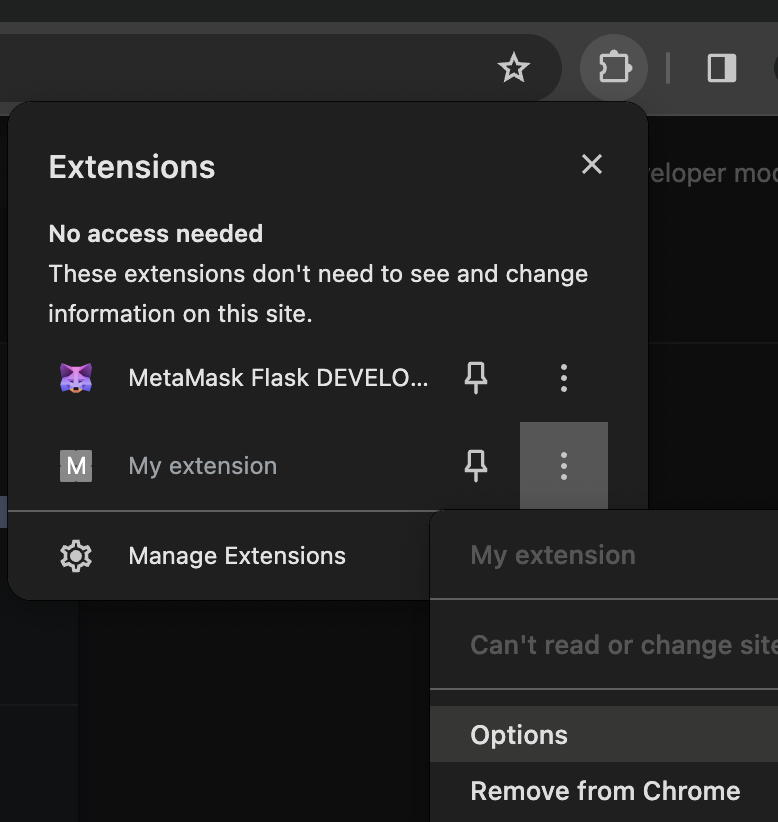Open Manage Extensions

click(236, 555)
